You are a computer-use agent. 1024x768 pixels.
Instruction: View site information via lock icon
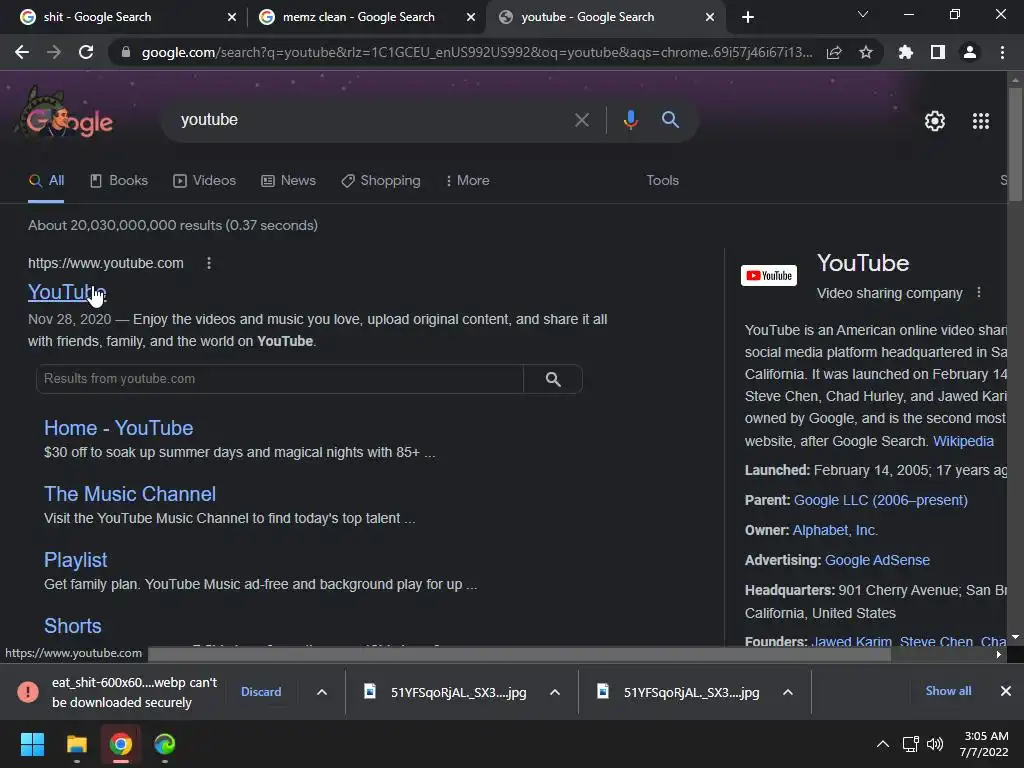click(x=126, y=52)
